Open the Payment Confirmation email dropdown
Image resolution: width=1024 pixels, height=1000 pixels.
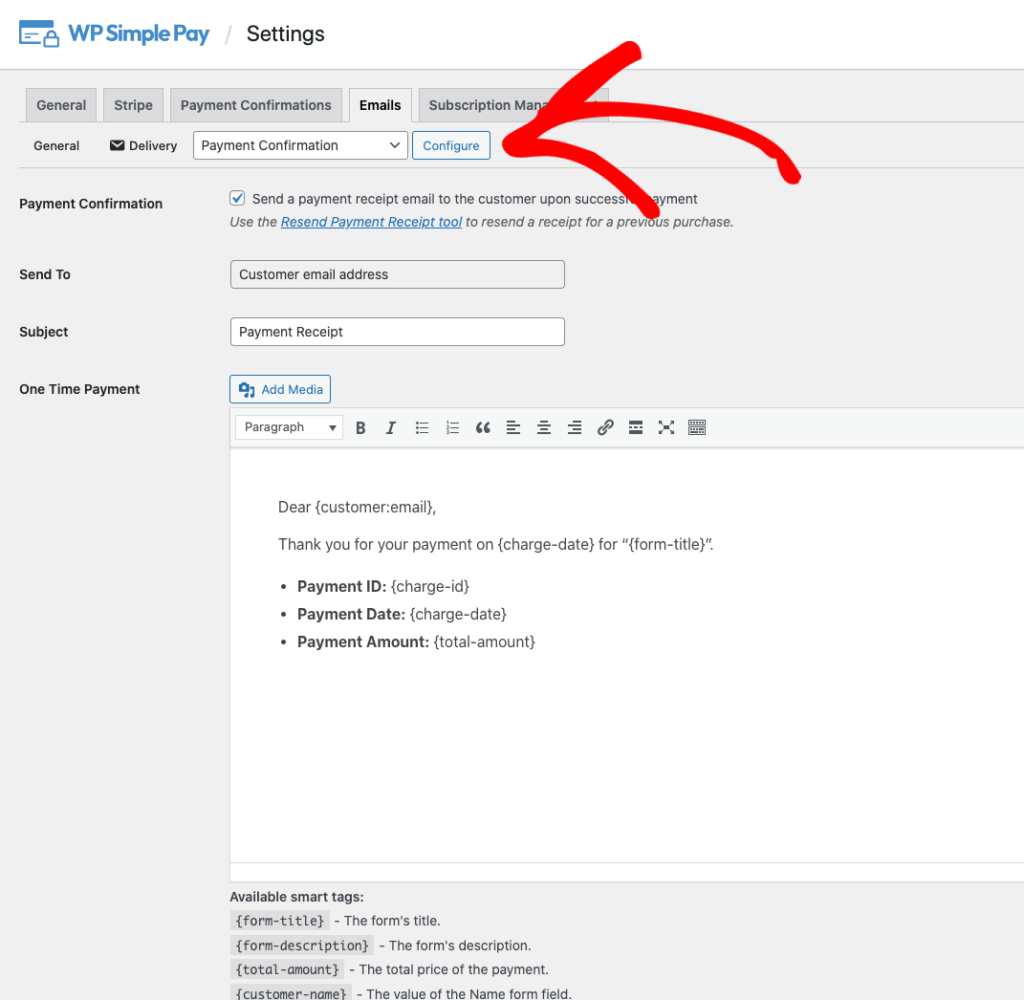[x=300, y=145]
